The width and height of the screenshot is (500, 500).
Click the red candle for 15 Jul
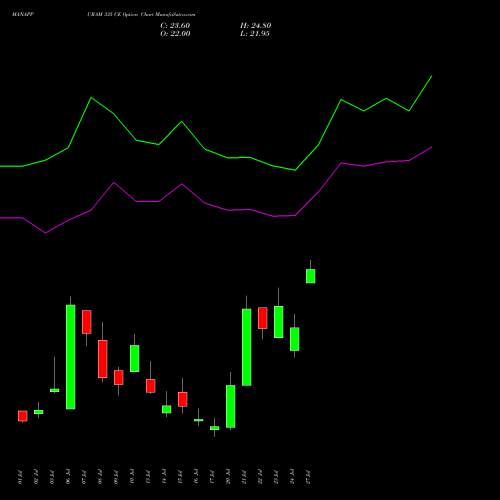point(183,399)
